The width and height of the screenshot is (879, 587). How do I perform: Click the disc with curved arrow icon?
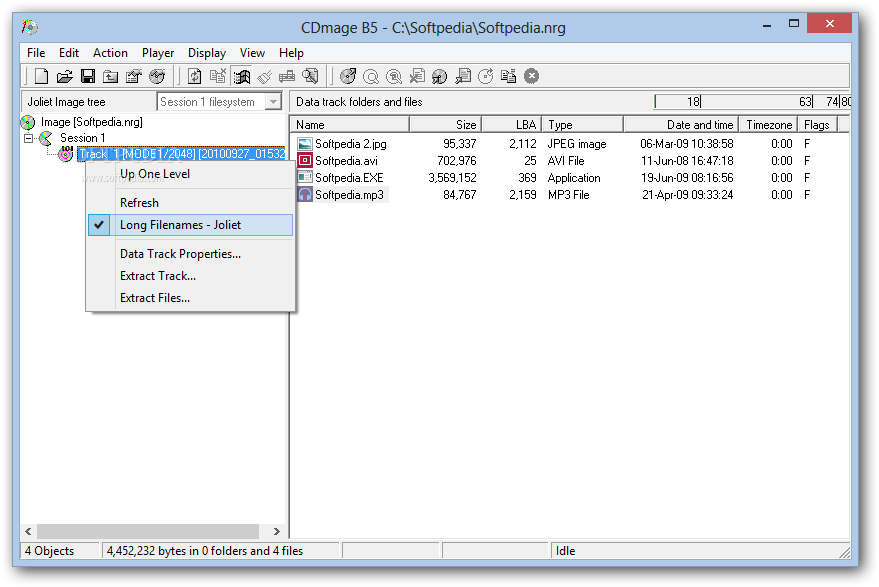click(x=485, y=76)
